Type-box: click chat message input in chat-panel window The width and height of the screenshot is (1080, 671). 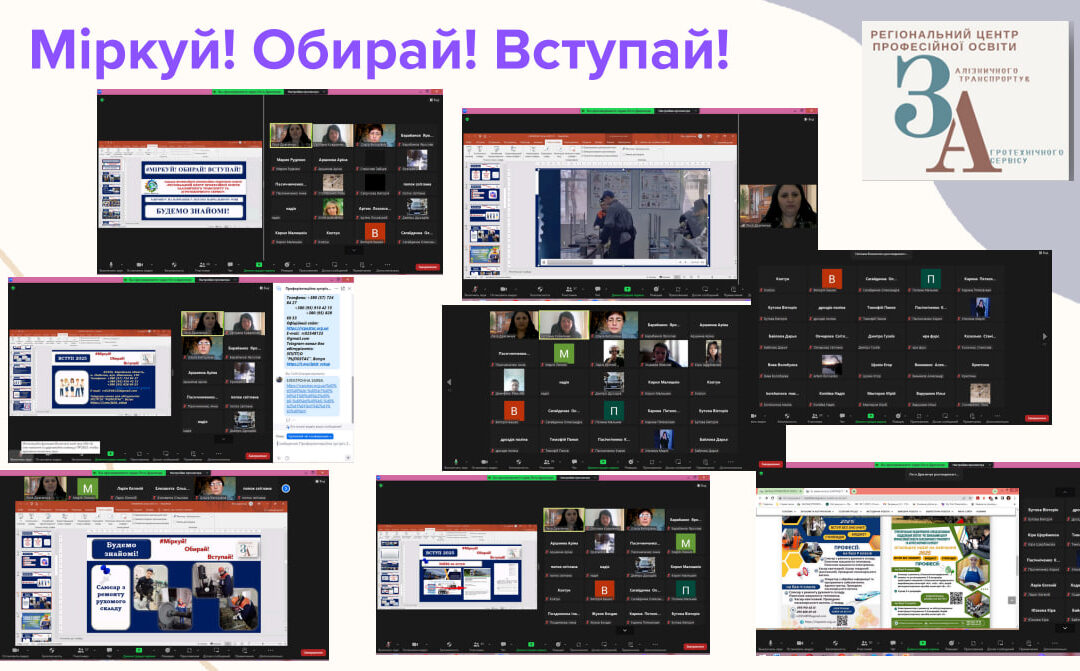point(313,444)
